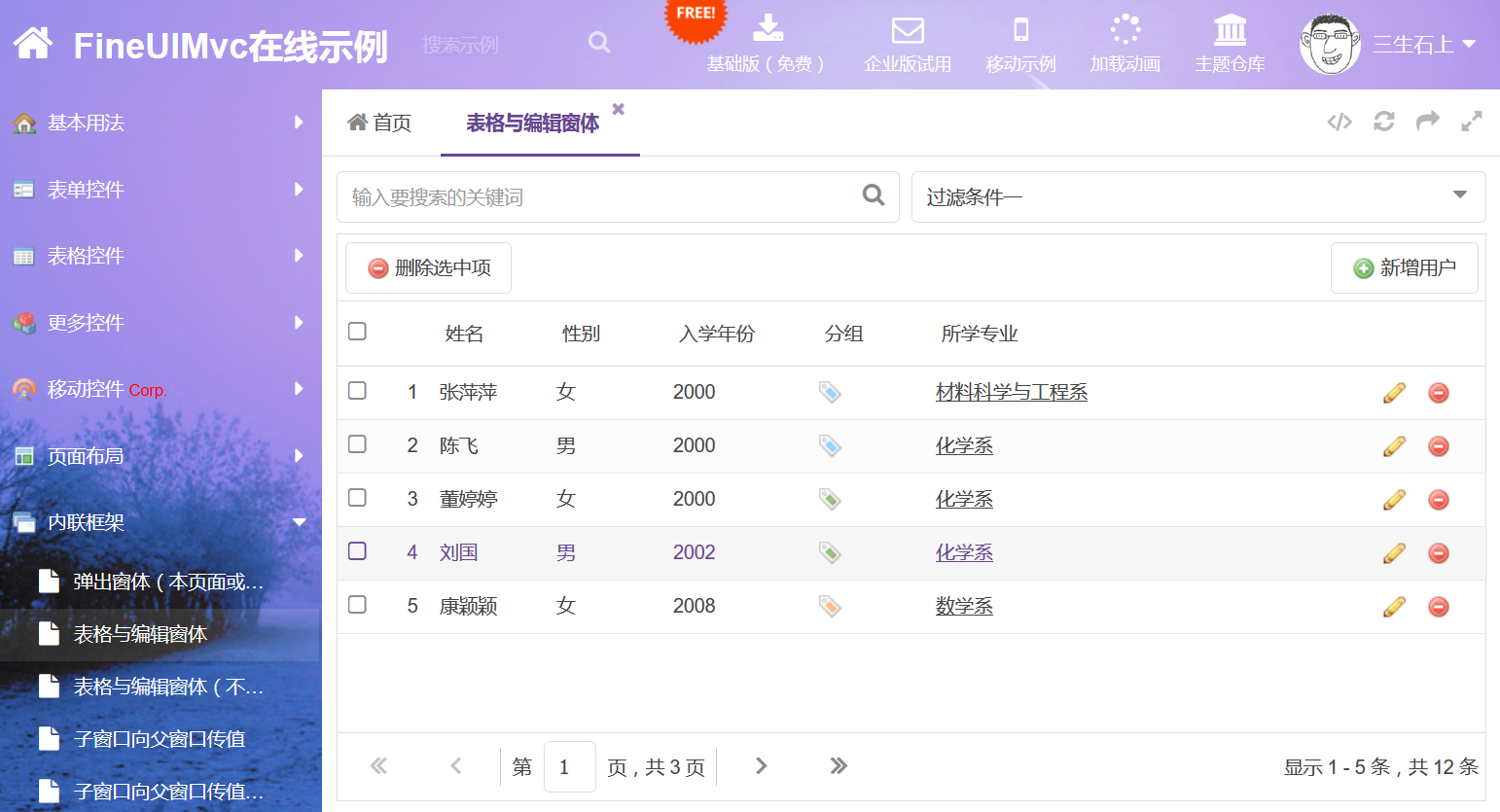Refresh the current tab with reload icon
The width and height of the screenshot is (1500, 812).
pos(1383,122)
